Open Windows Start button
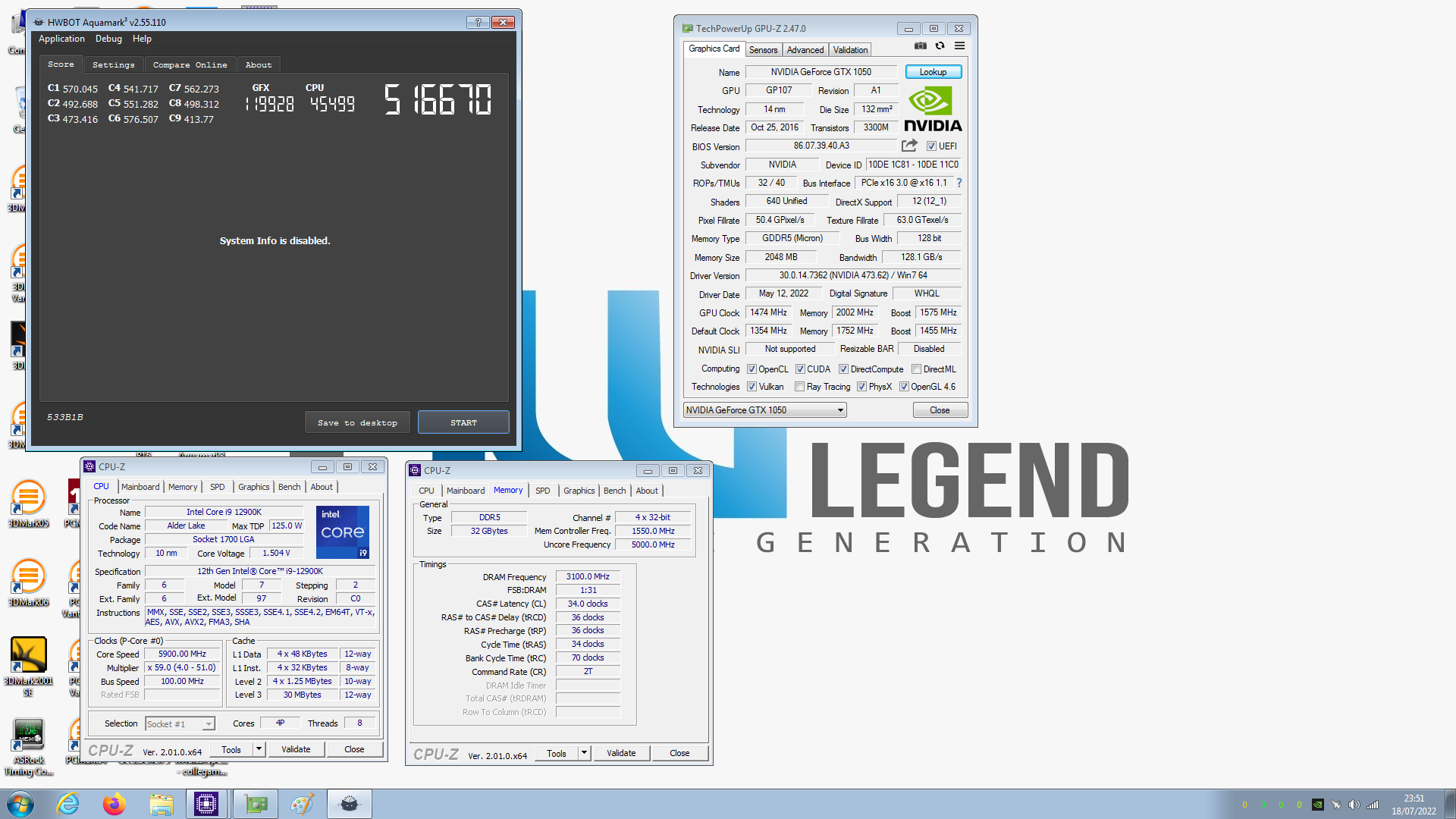 [20, 804]
